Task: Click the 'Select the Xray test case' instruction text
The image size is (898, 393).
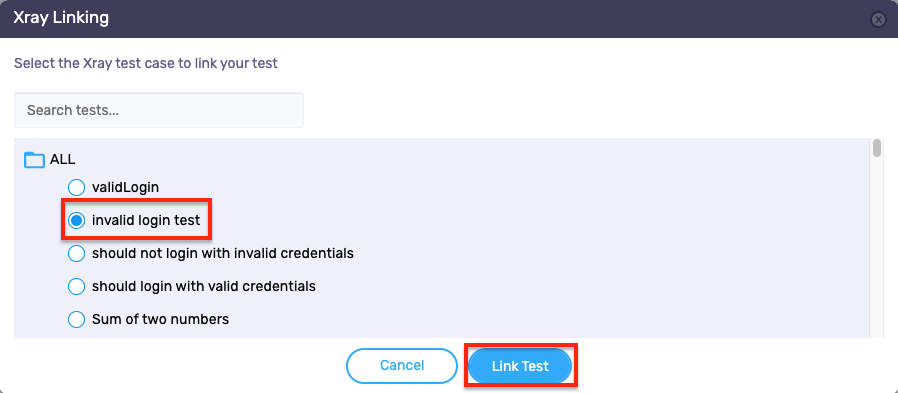Action: (x=145, y=63)
